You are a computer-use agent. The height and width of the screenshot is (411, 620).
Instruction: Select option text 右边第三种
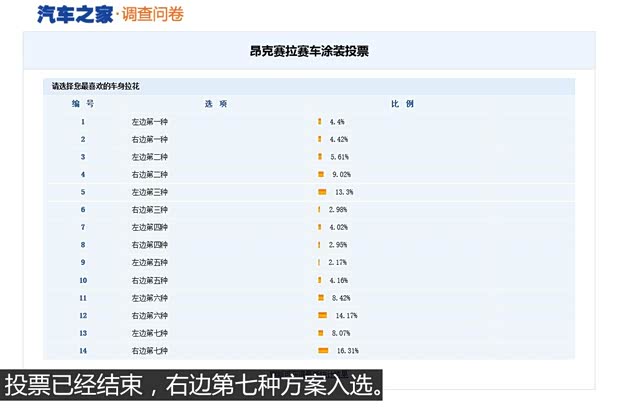149,210
